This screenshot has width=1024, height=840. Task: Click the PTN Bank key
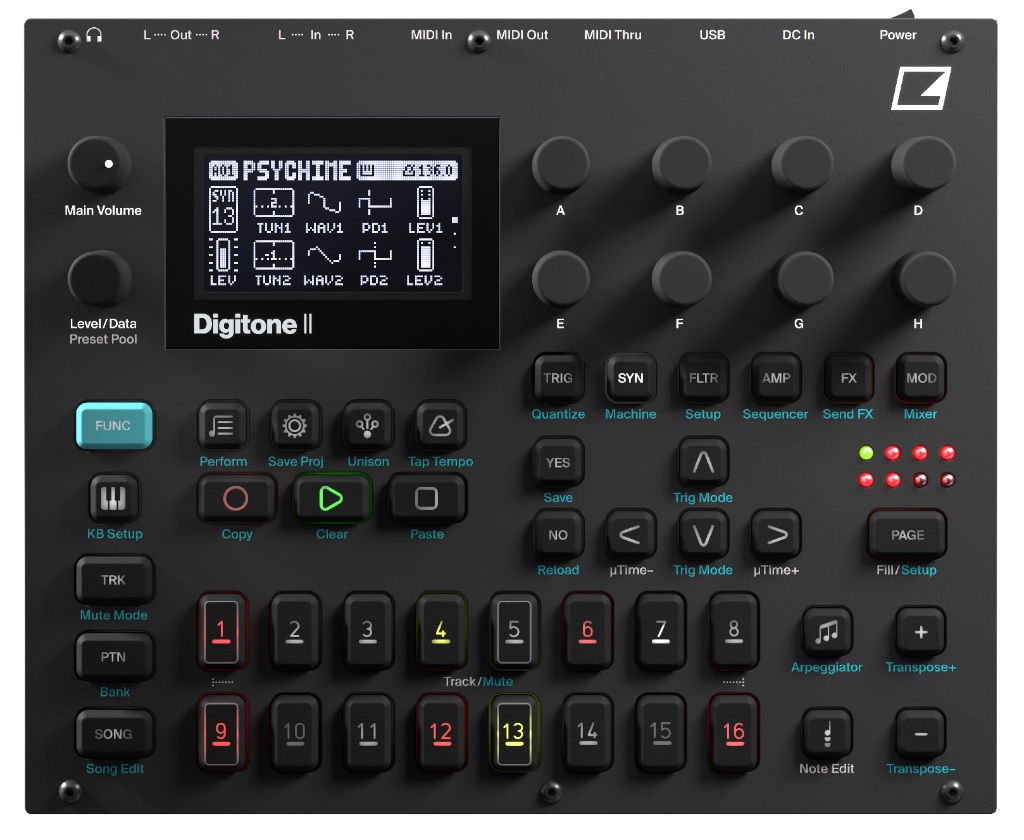(x=114, y=656)
